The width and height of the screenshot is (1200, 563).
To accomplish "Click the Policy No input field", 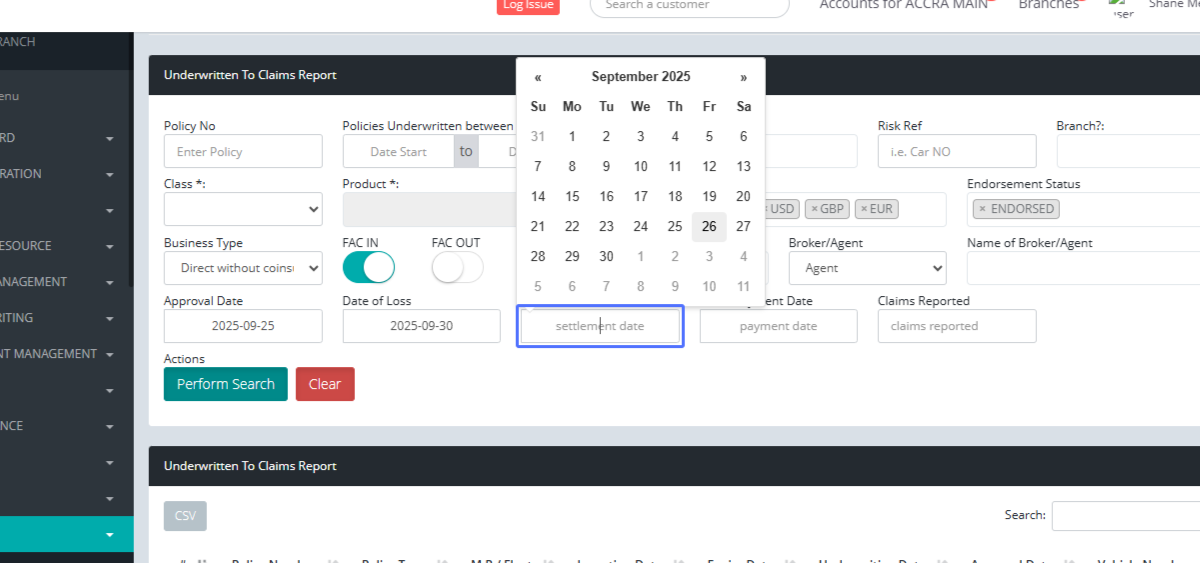I will [243, 152].
